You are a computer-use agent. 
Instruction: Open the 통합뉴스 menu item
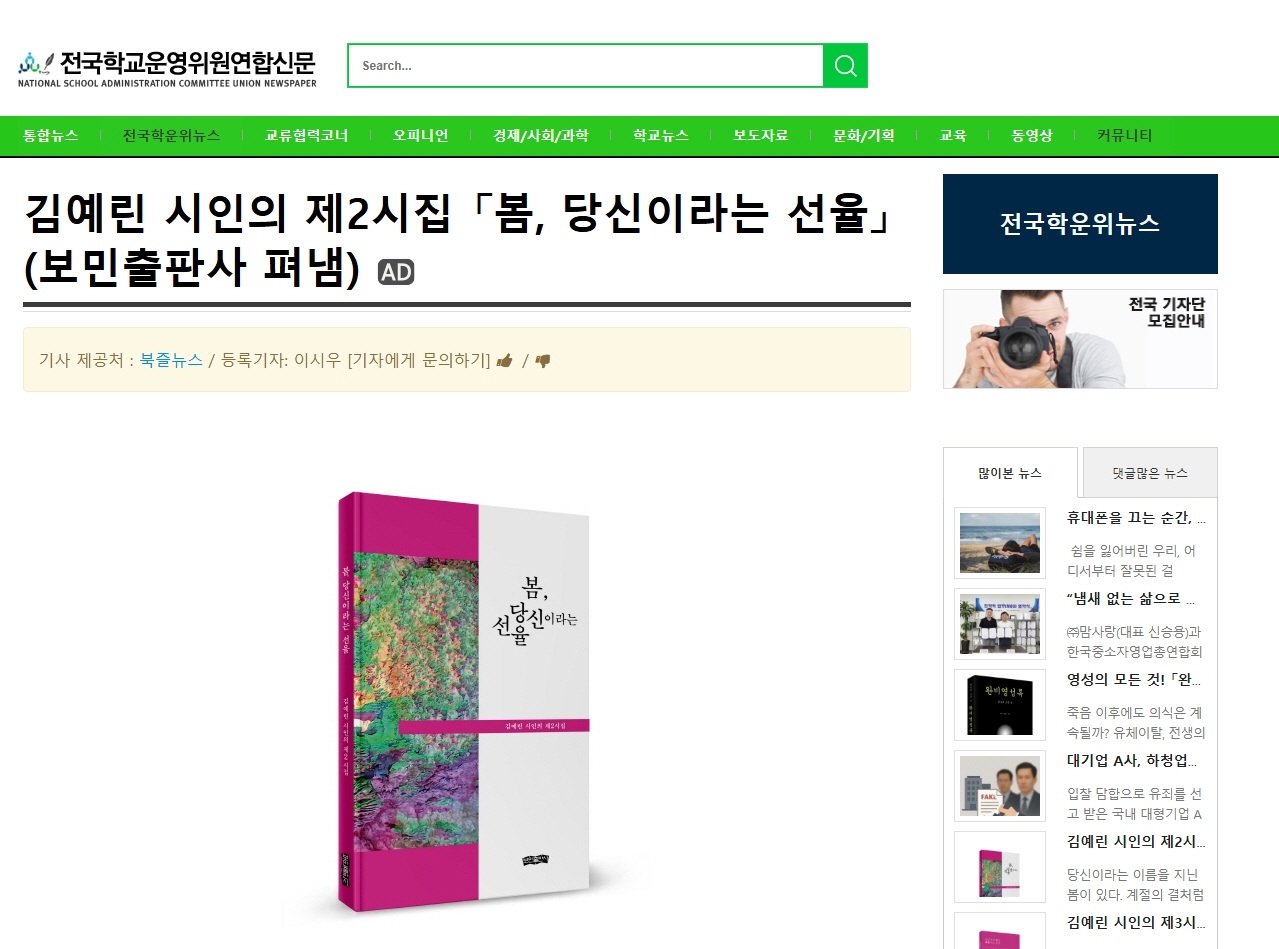tap(51, 136)
